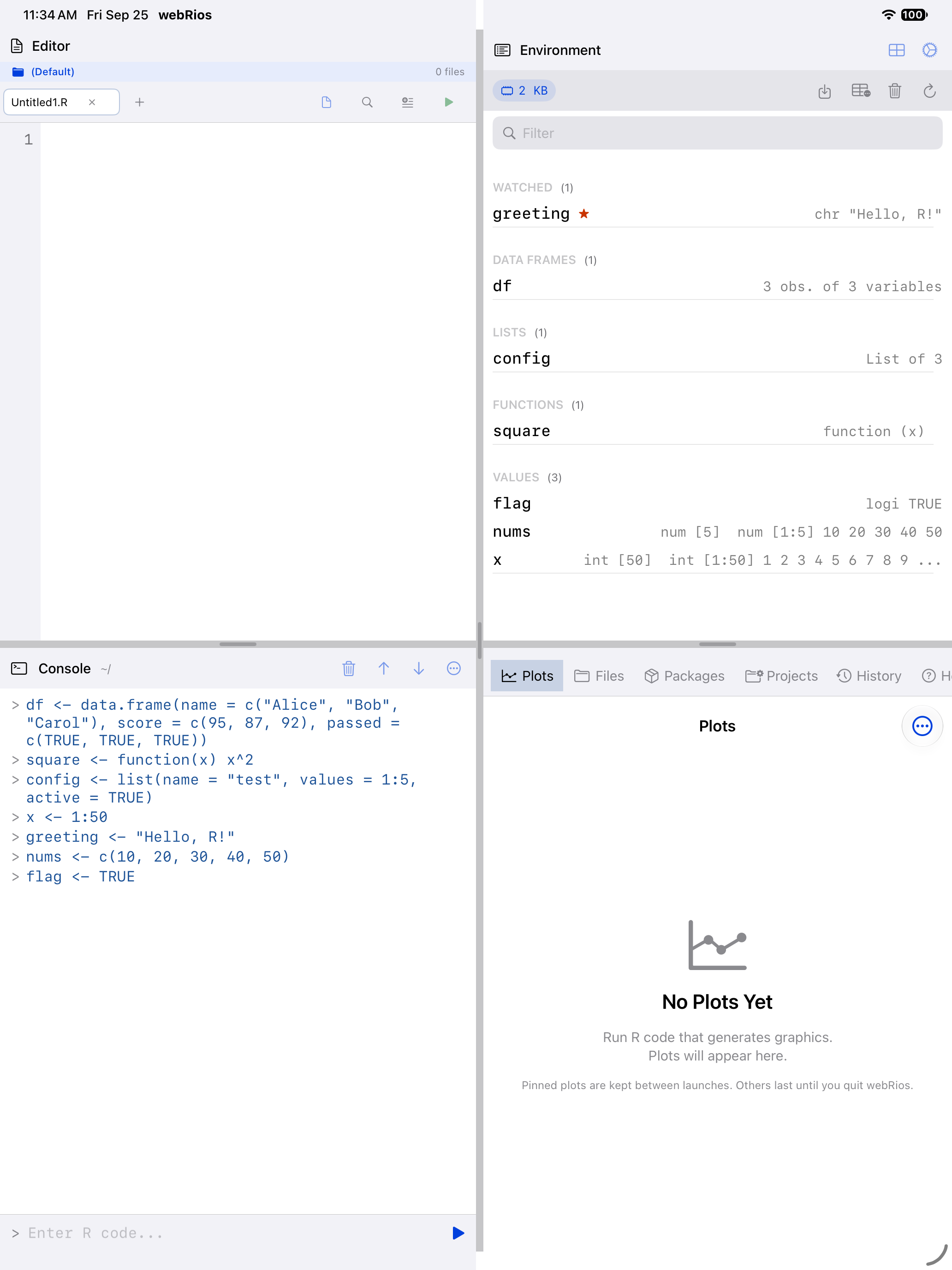Click the (Default) project folder

tap(44, 72)
